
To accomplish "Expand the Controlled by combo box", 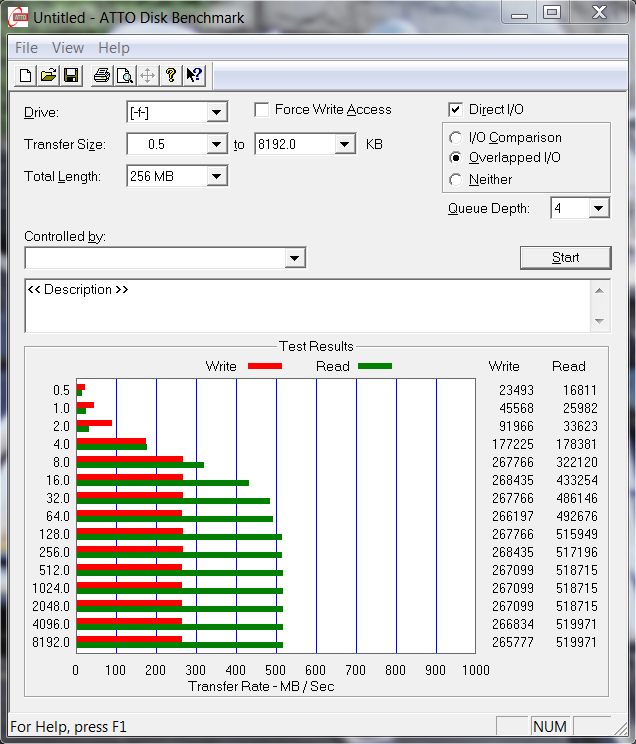I will tap(294, 259).
